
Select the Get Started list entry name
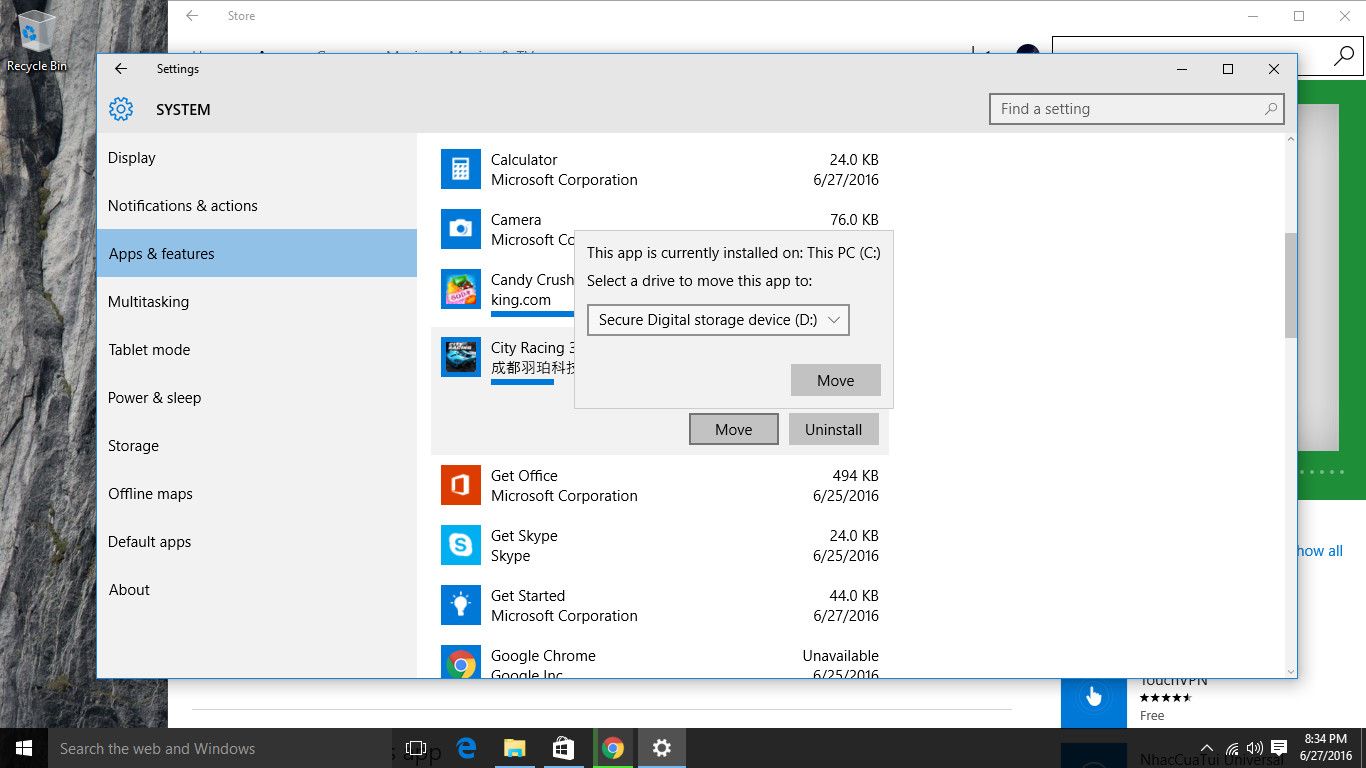pos(528,596)
